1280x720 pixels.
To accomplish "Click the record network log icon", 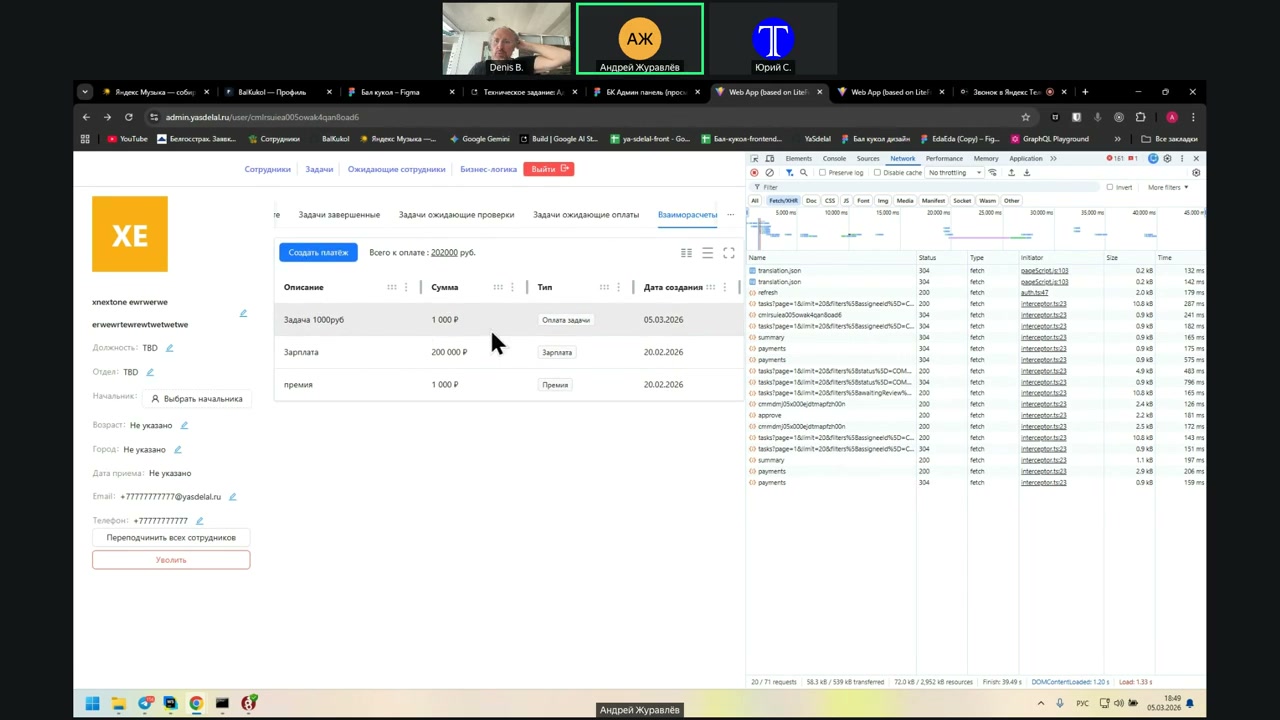I will point(754,173).
